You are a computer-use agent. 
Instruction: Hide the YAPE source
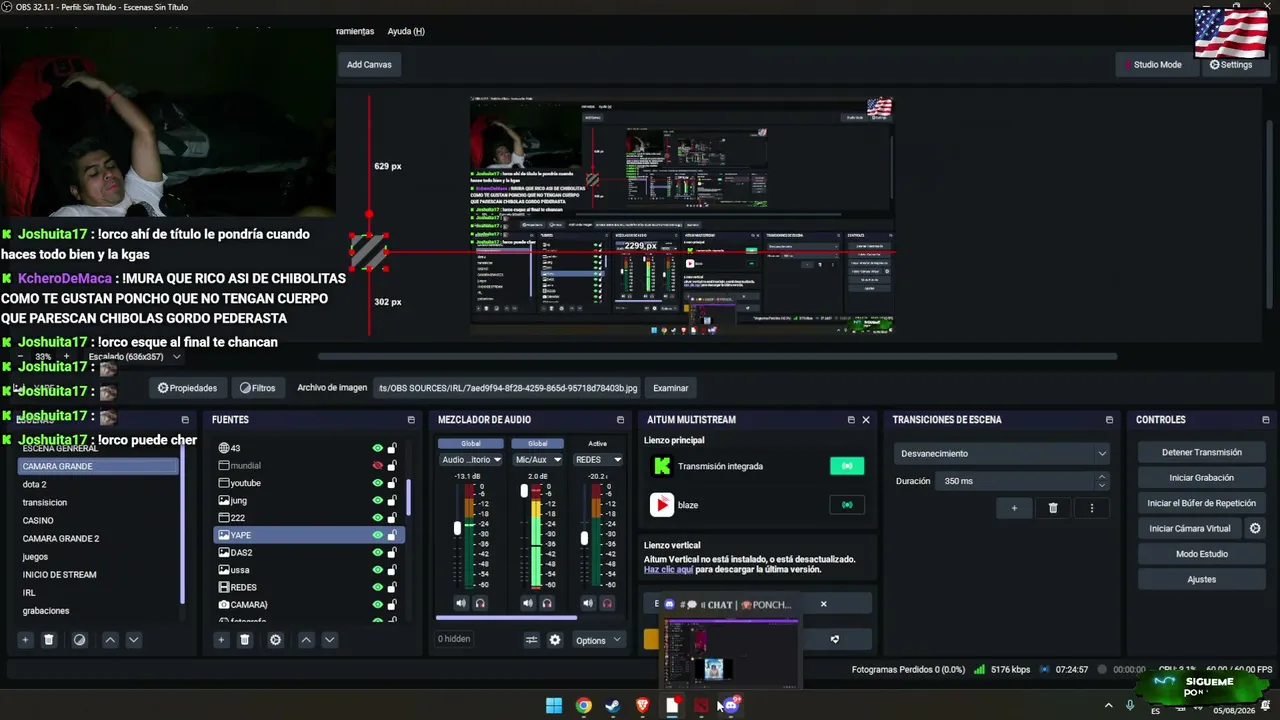point(378,535)
